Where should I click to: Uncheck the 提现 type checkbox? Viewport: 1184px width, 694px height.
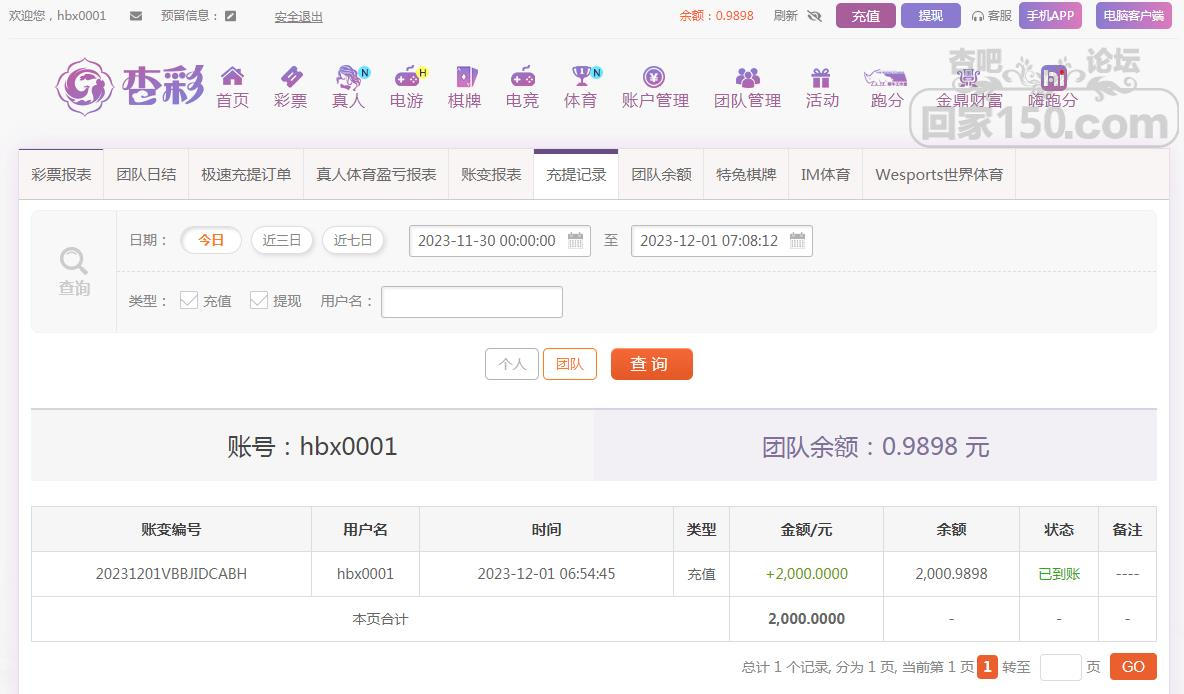259,300
